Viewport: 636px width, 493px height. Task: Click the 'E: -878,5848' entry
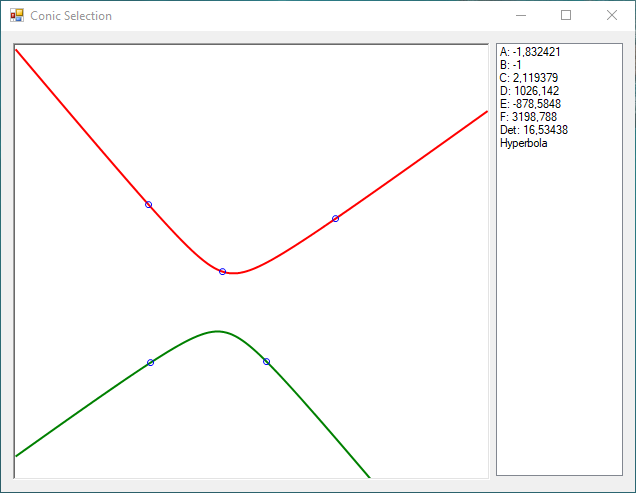click(530, 104)
